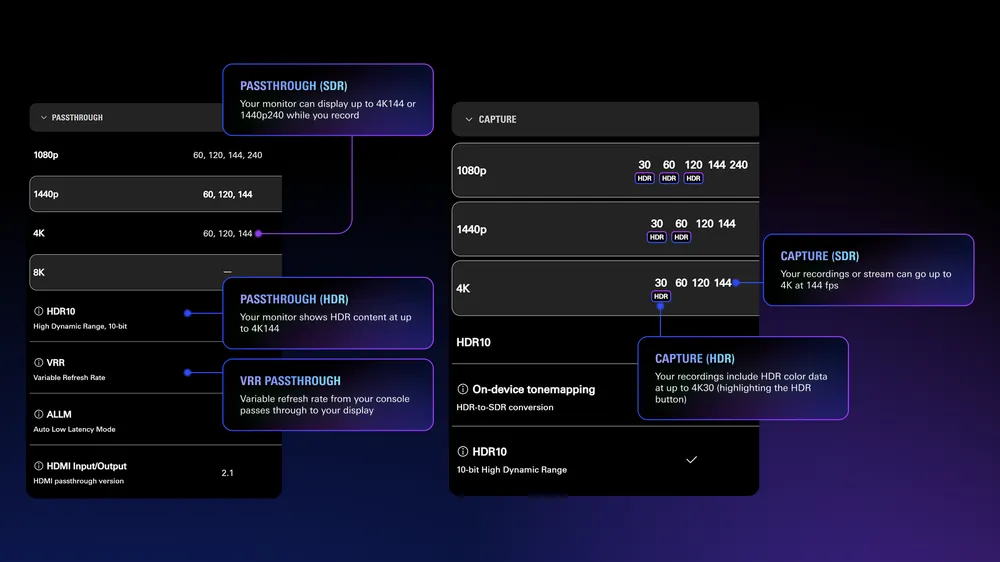Click the 120 value in capture 1440p
Image resolution: width=1000 pixels, height=562 pixels.
pos(705,223)
